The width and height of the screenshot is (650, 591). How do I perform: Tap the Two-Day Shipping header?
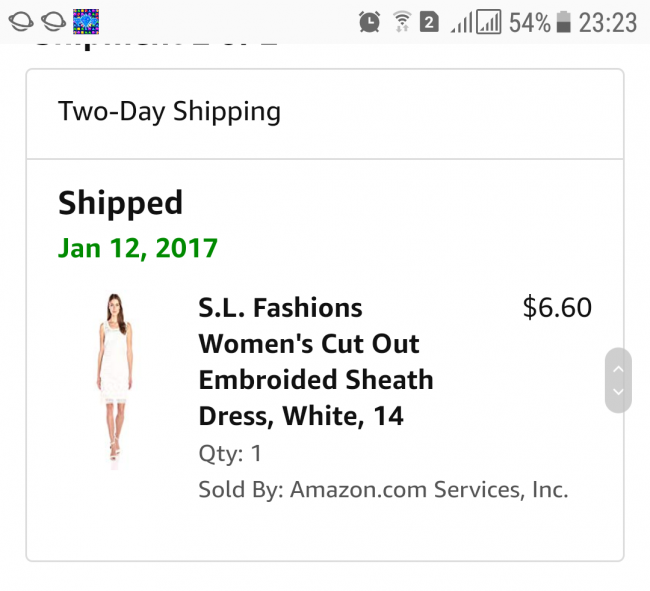click(169, 112)
